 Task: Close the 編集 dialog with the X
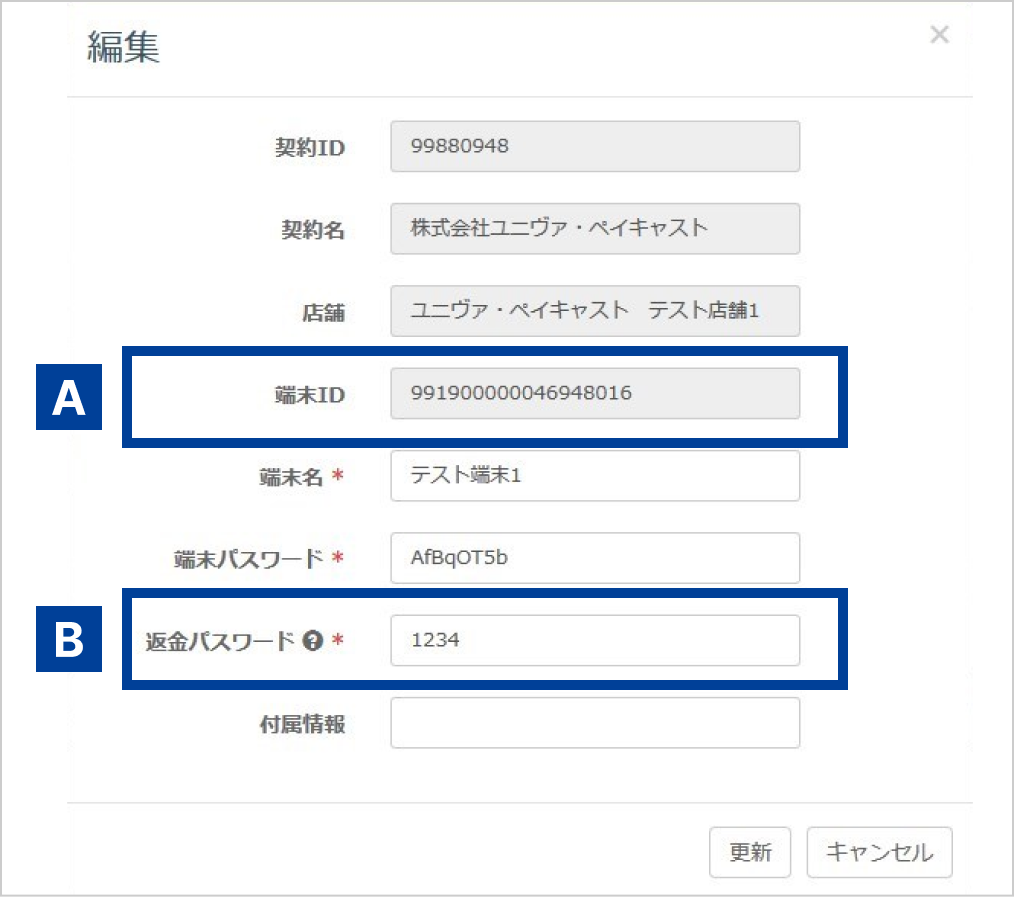pos(939,35)
